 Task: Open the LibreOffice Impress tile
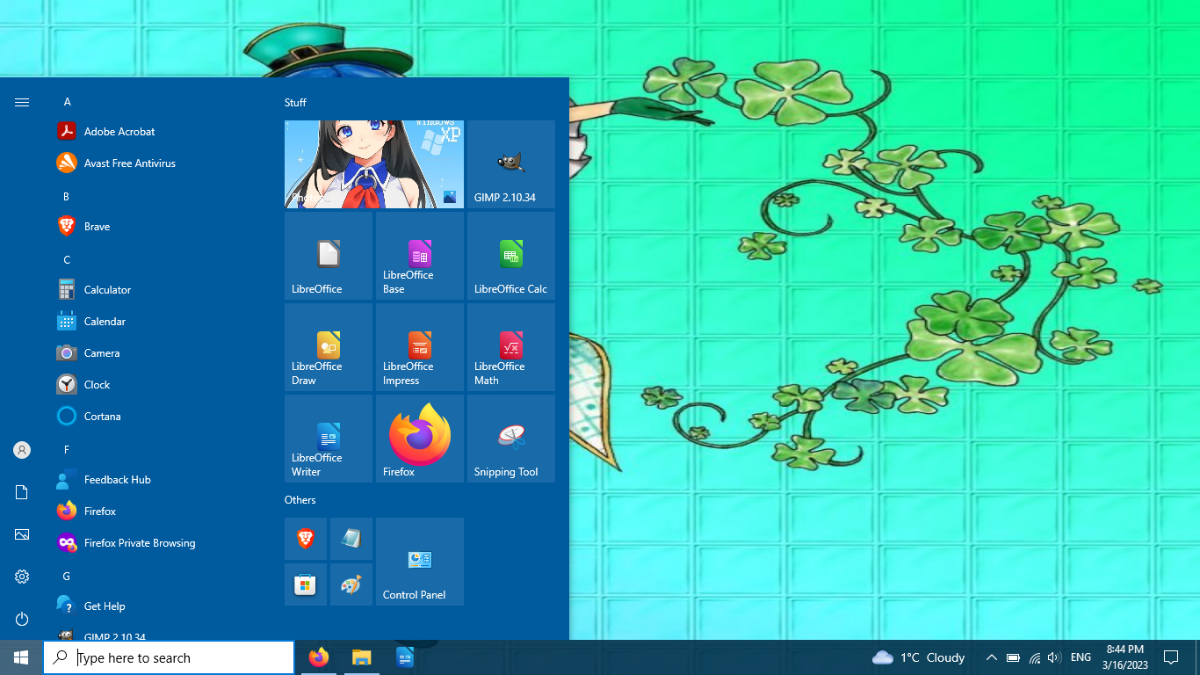coord(420,347)
